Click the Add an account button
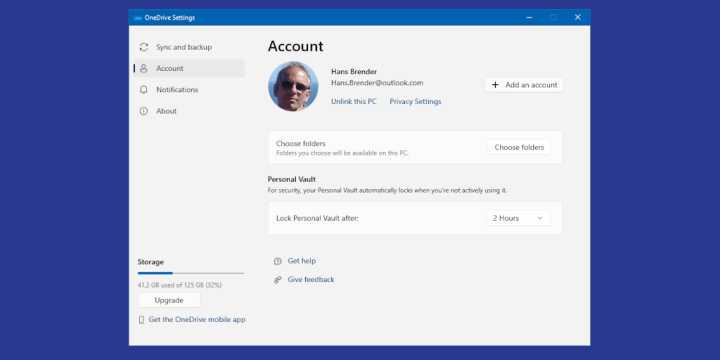The width and height of the screenshot is (720, 360). [x=524, y=85]
